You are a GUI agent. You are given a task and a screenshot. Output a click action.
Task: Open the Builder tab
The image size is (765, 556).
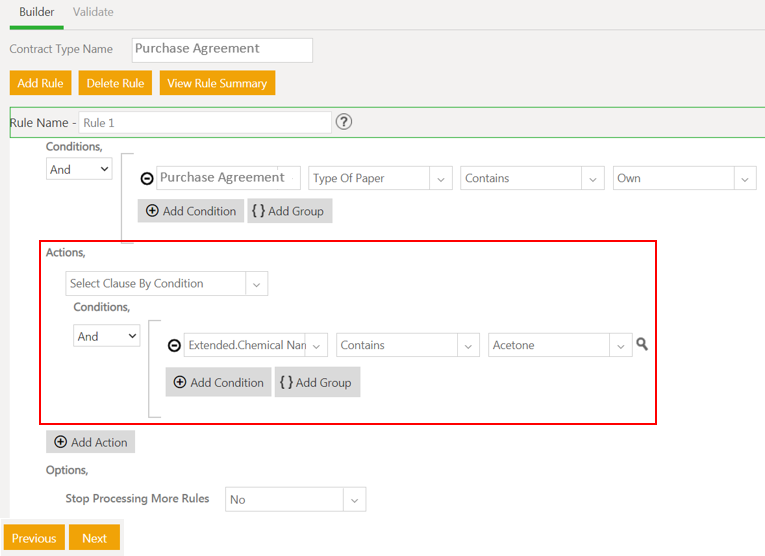point(37,12)
